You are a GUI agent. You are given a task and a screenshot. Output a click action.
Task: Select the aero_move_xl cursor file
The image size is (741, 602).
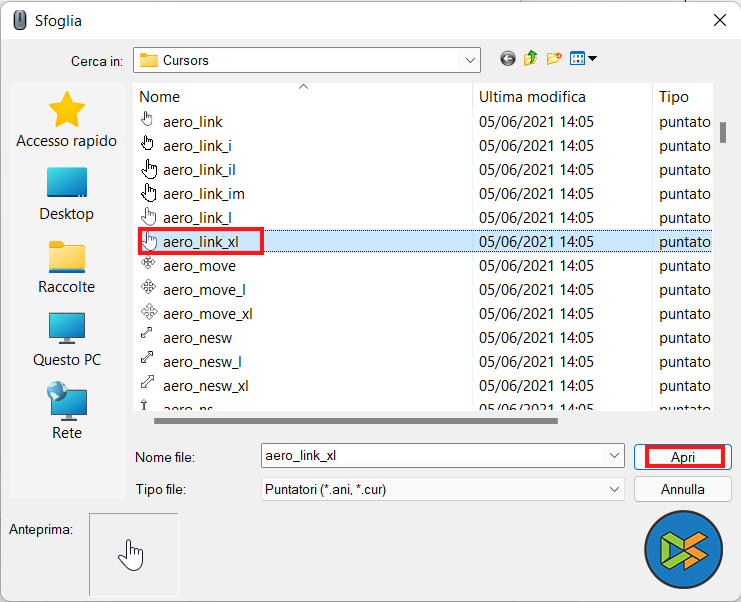(207, 314)
